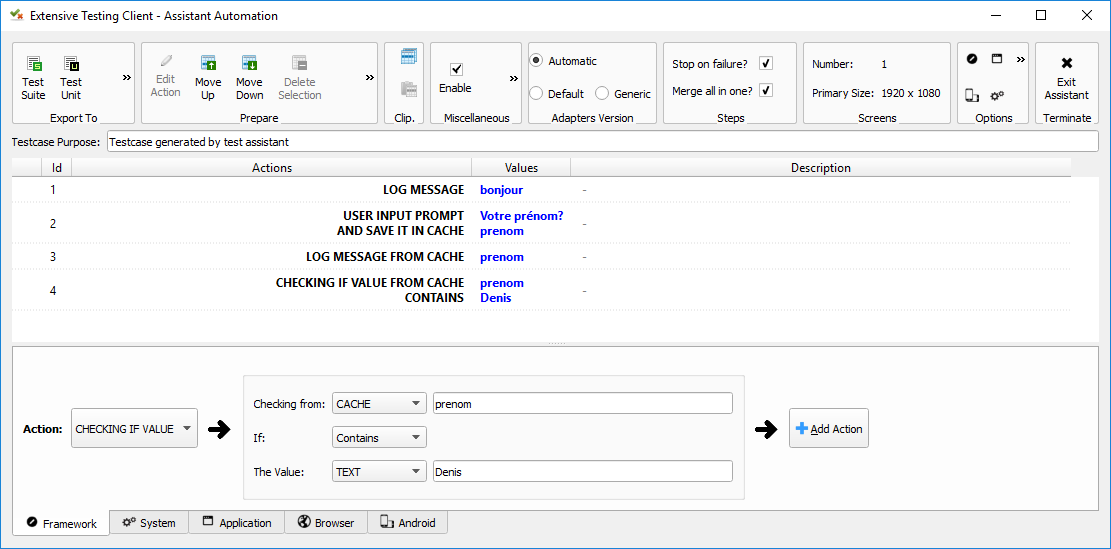Click the Screens Number value 1
1111x549 pixels.
tap(884, 64)
